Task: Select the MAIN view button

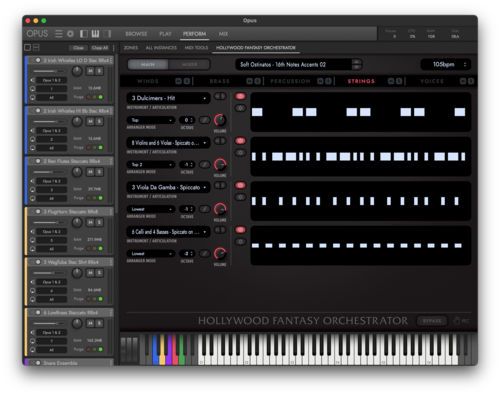Action: click(x=148, y=64)
